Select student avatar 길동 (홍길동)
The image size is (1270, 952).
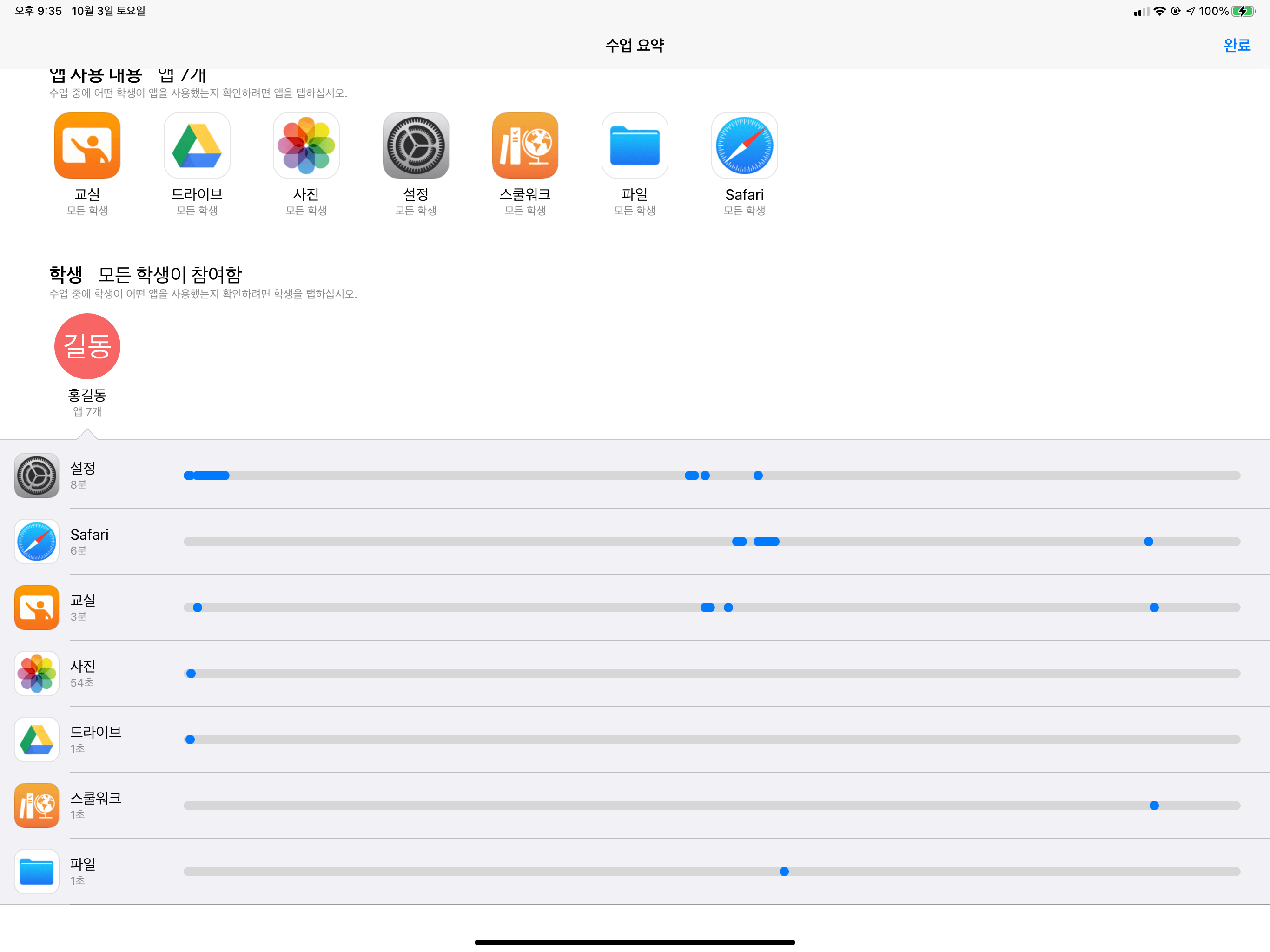87,346
